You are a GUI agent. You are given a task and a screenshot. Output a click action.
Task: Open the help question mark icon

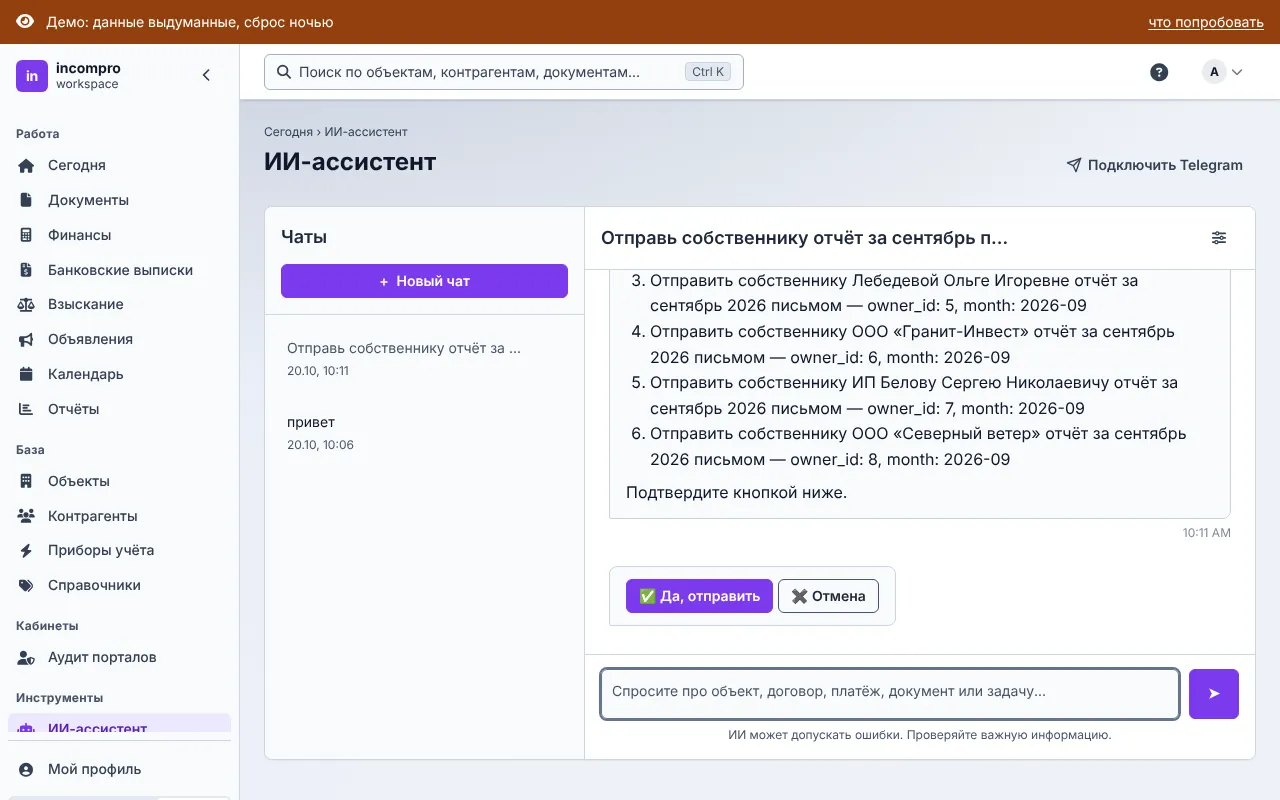pyautogui.click(x=1159, y=72)
